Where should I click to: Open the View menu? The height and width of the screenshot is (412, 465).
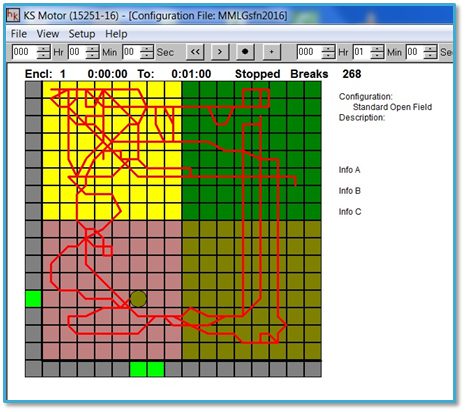click(x=48, y=34)
